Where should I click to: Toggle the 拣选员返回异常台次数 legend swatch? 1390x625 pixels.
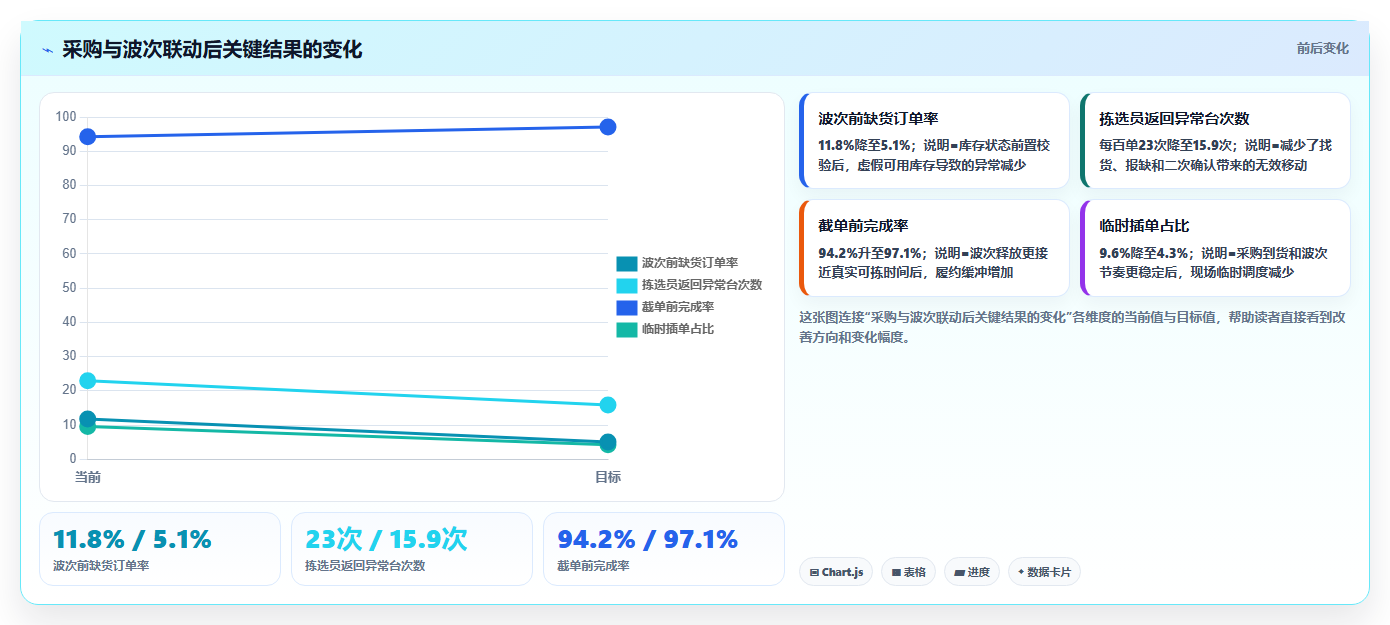click(x=626, y=285)
